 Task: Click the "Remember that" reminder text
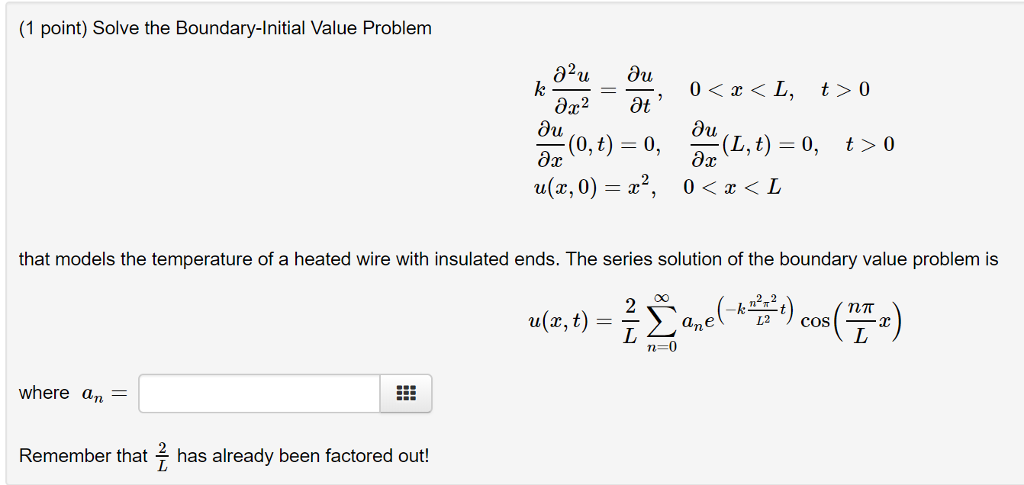(83, 455)
